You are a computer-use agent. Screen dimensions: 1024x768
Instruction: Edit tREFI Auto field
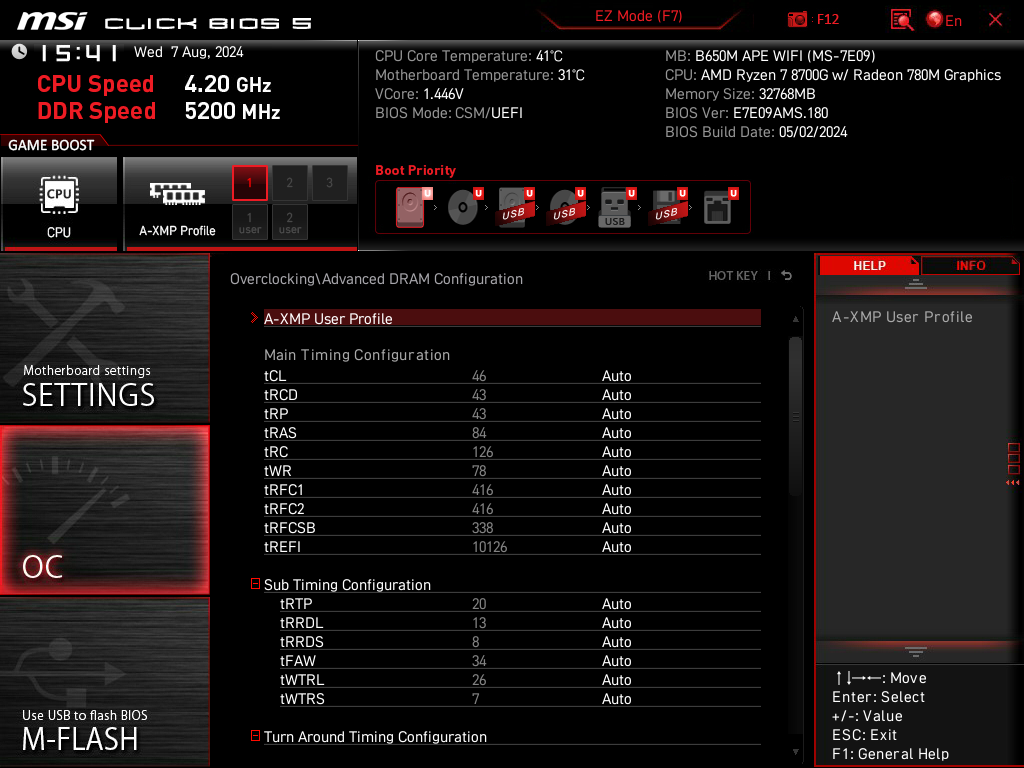coord(616,547)
